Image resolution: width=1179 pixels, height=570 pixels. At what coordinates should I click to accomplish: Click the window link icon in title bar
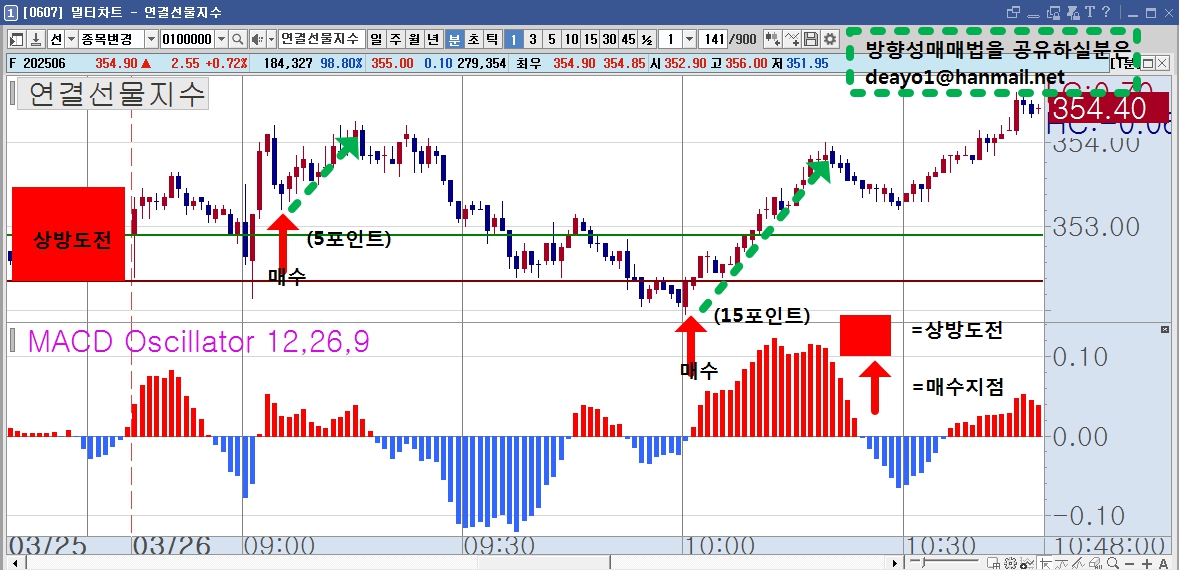point(1014,12)
